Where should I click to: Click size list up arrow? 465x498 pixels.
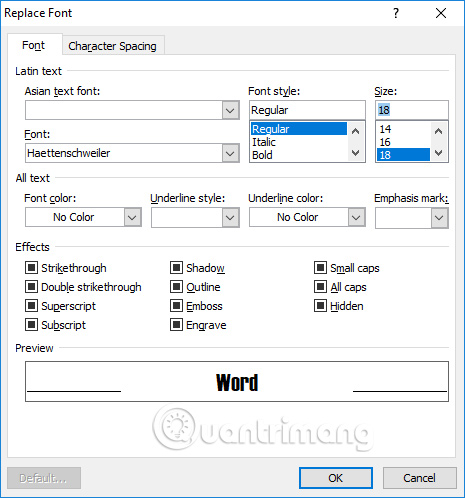pyautogui.click(x=439, y=131)
